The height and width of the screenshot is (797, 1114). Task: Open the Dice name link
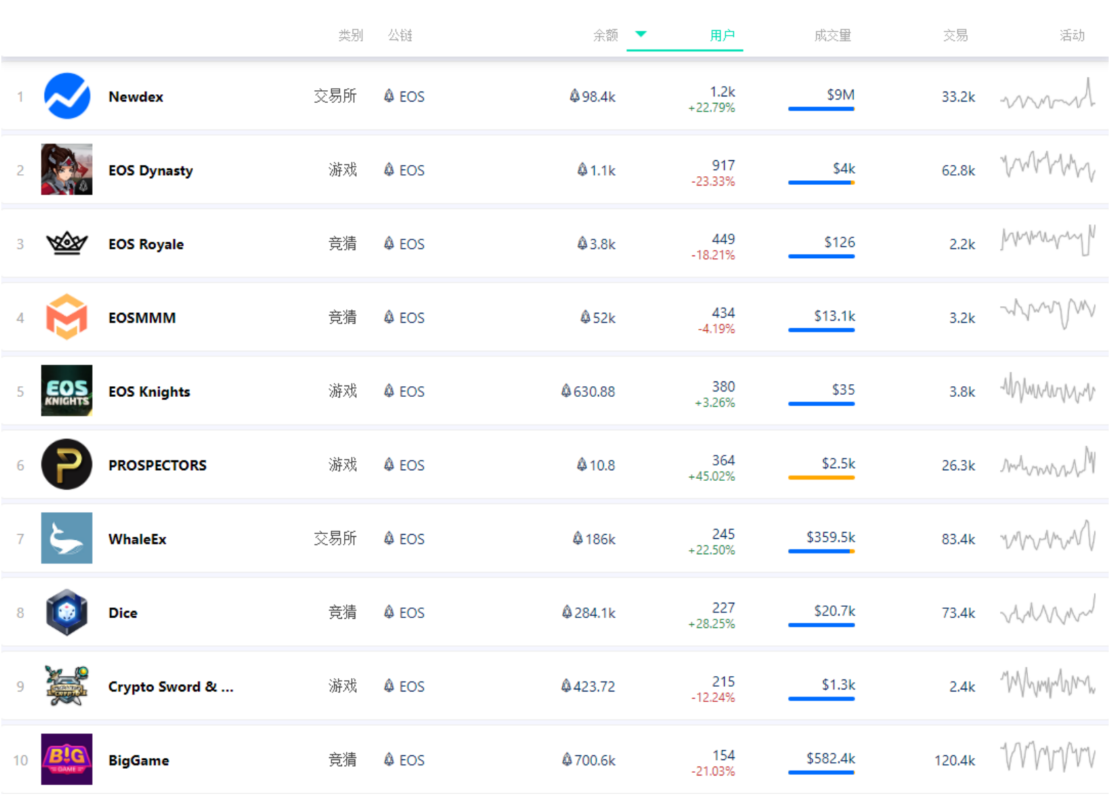123,613
